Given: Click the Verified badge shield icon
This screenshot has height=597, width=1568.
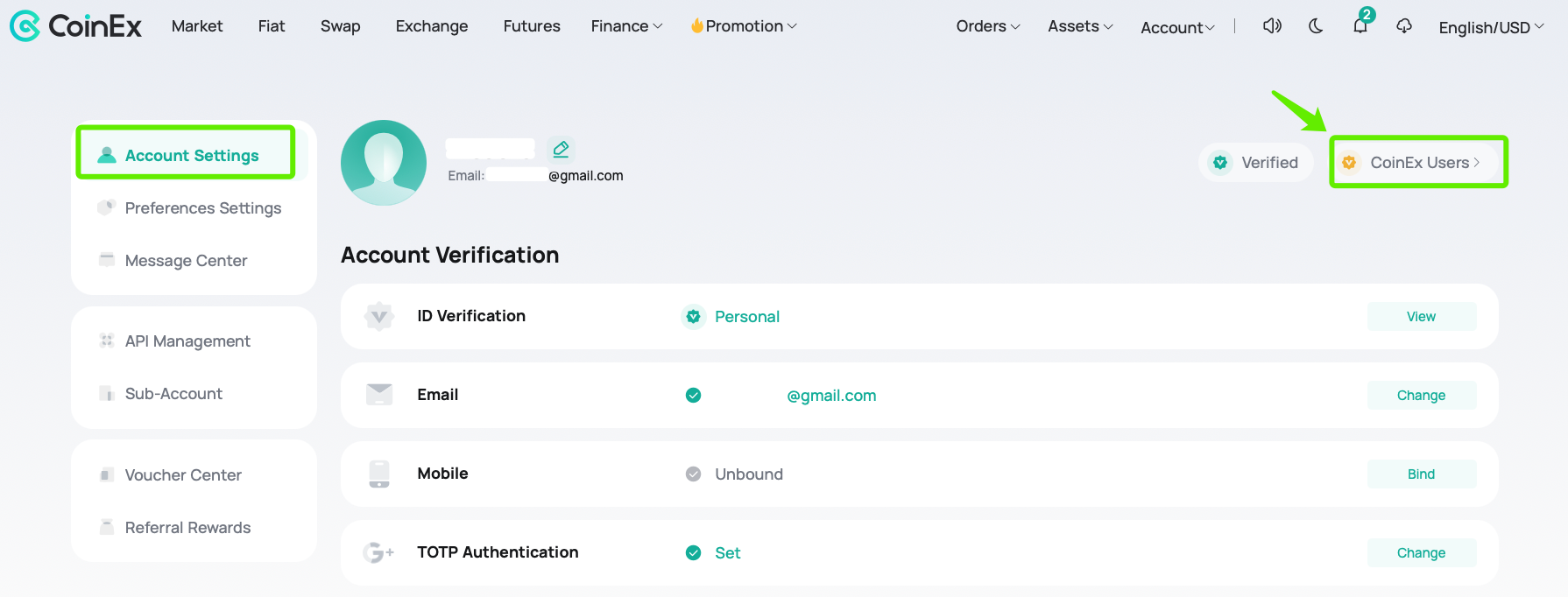Looking at the screenshot, I should click(x=1220, y=163).
